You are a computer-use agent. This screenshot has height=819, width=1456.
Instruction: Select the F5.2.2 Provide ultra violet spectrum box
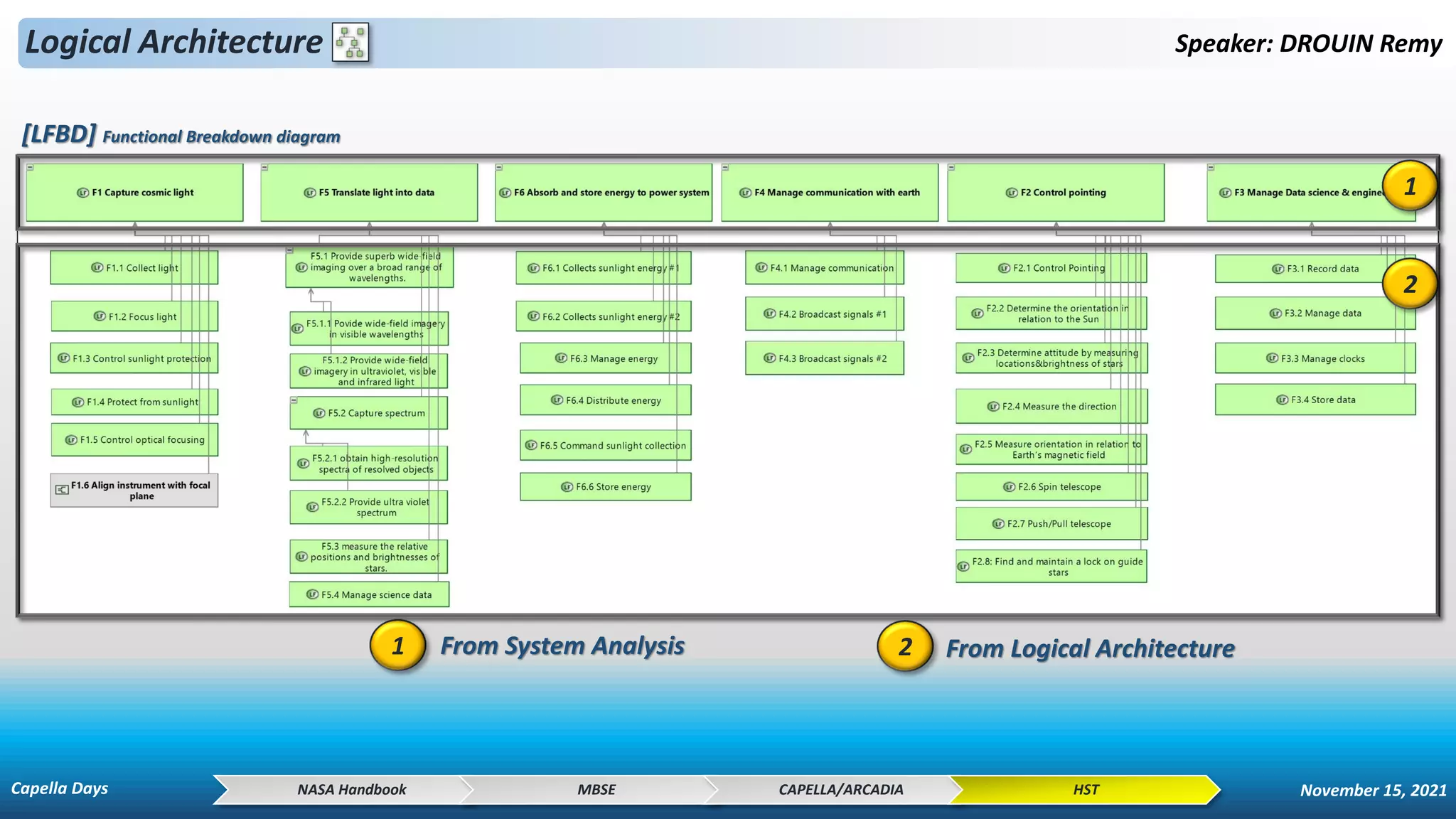tap(369, 507)
